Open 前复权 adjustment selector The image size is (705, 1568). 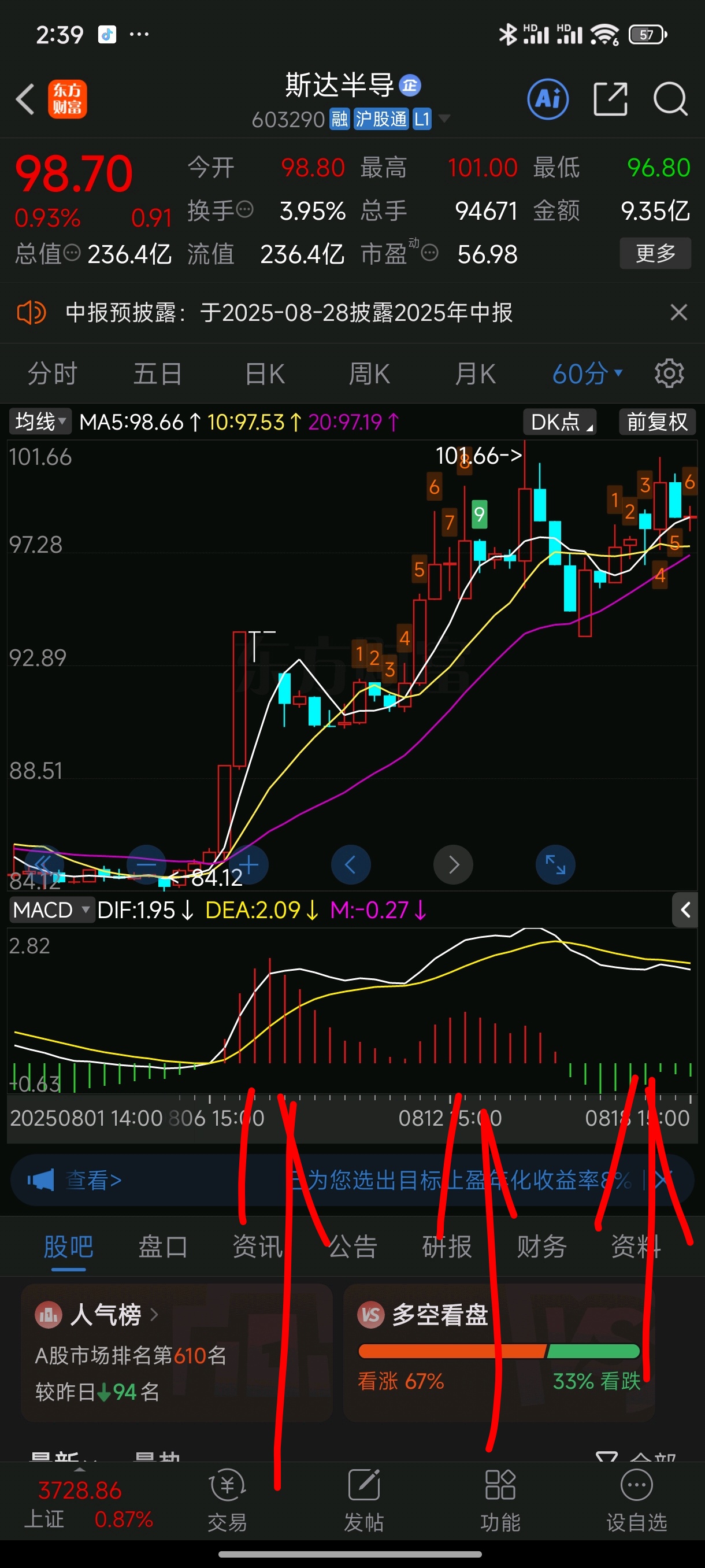pos(657,421)
